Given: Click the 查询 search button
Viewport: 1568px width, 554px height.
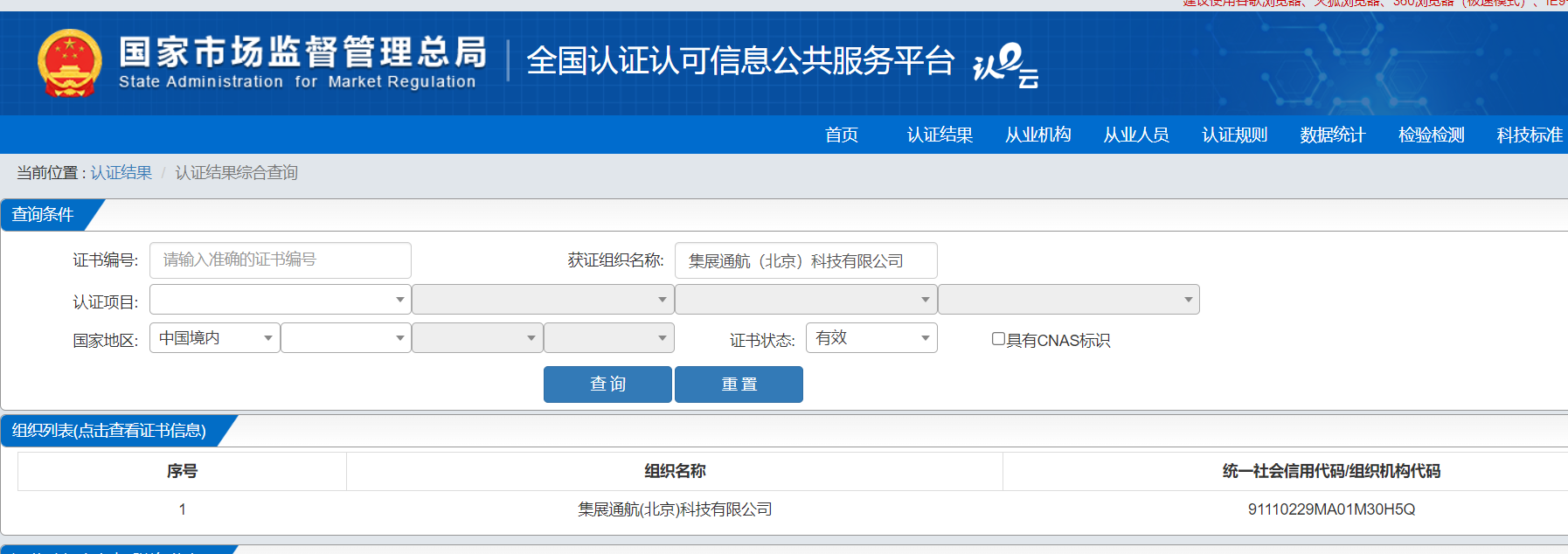Looking at the screenshot, I should [x=607, y=384].
